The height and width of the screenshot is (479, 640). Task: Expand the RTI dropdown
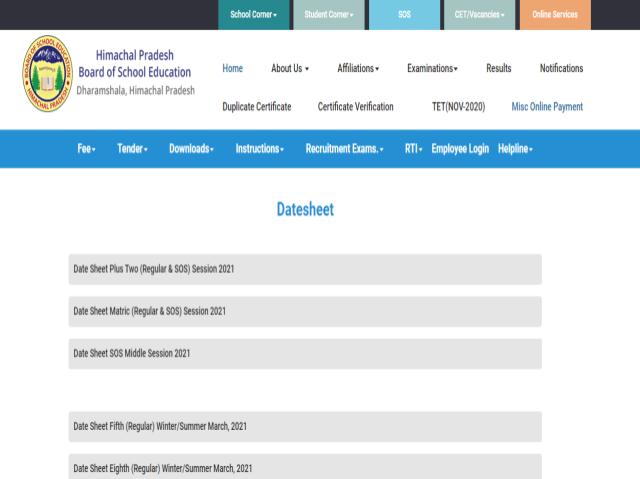[413, 149]
